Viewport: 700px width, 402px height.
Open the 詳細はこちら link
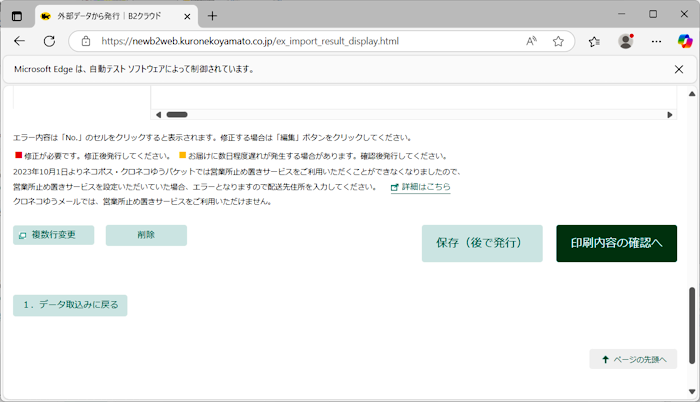(421, 187)
